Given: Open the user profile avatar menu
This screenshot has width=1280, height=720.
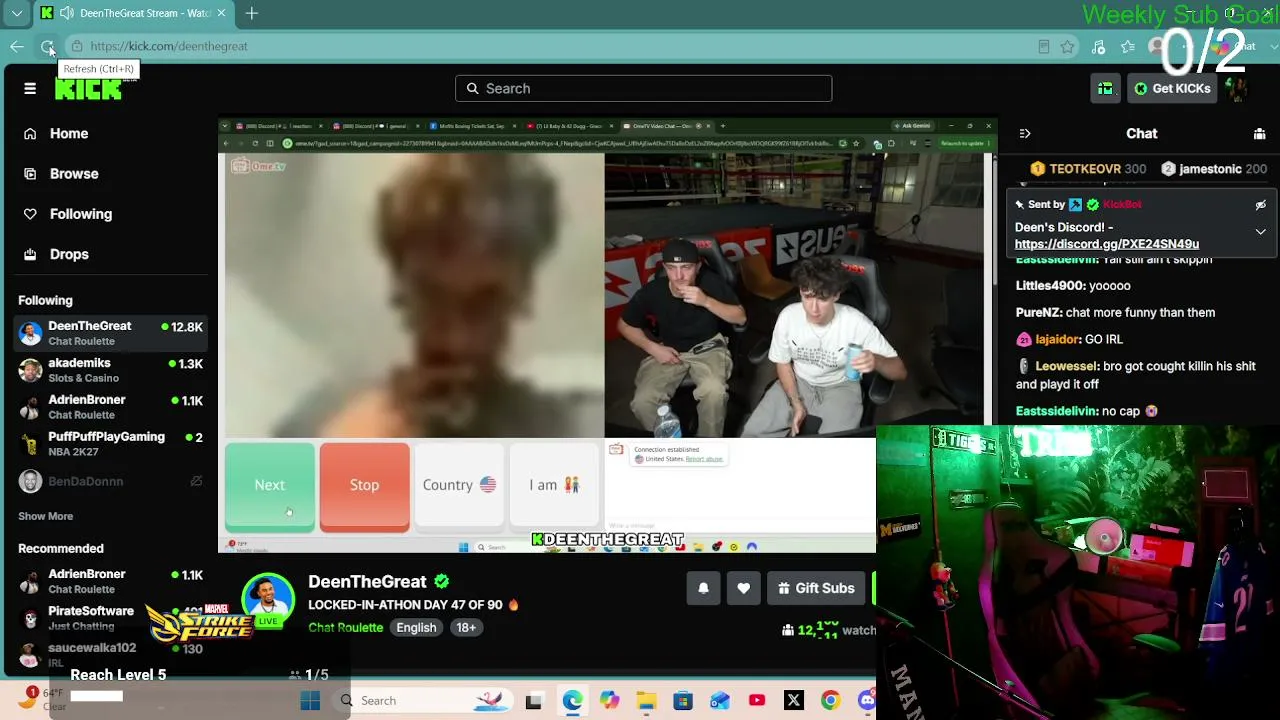Looking at the screenshot, I should click(x=1237, y=89).
